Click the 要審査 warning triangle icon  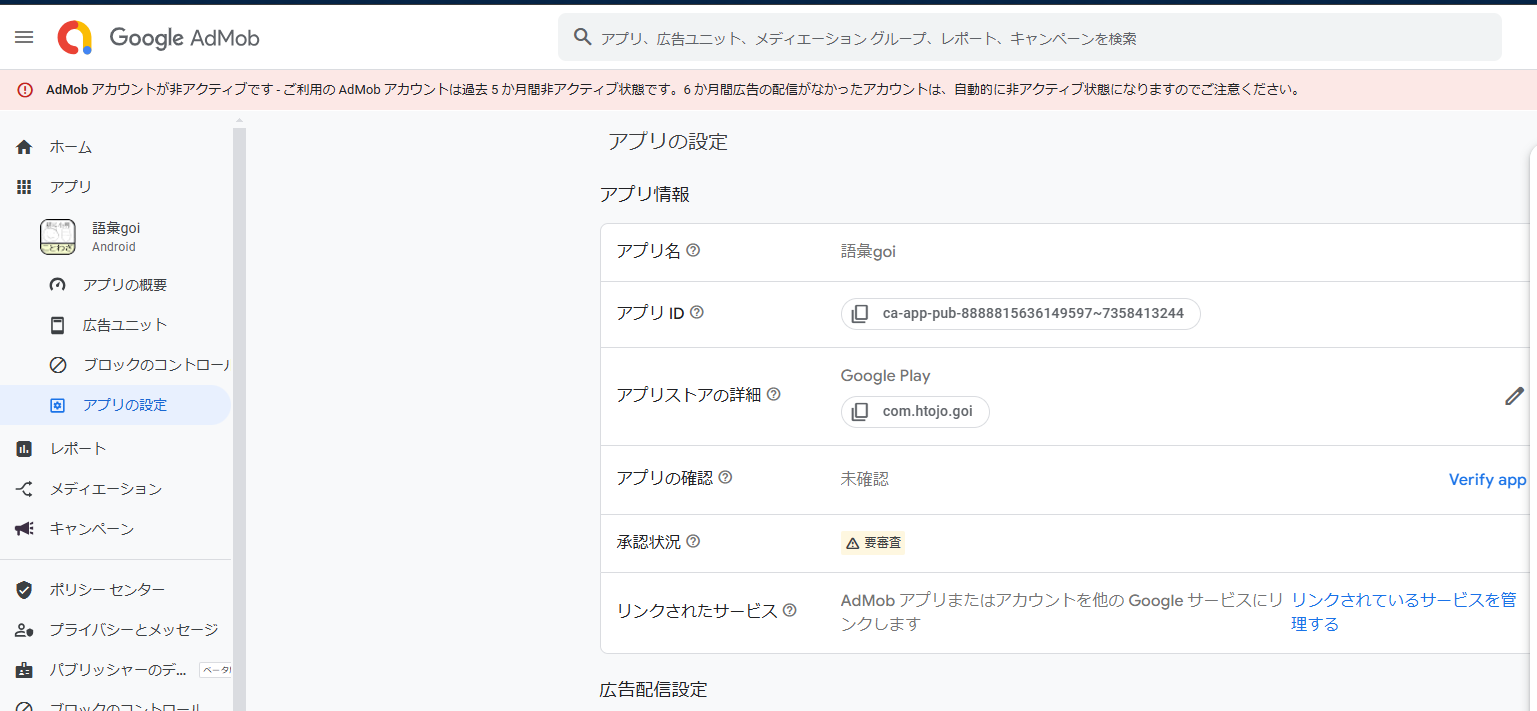click(x=853, y=543)
